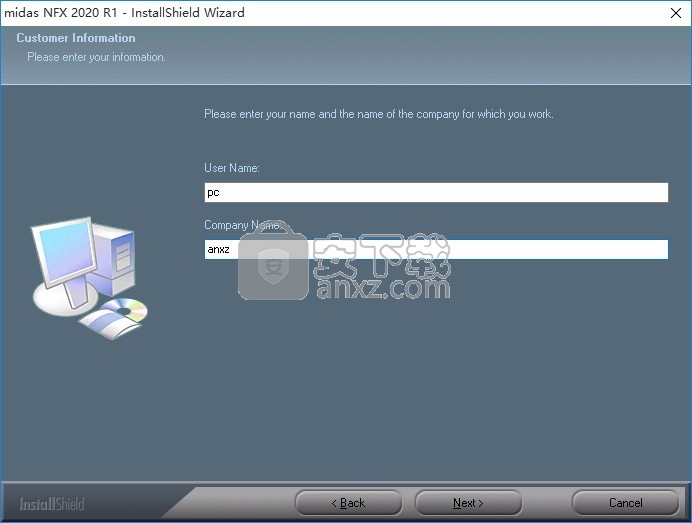Click the computer and CD illustration

(x=90, y=278)
